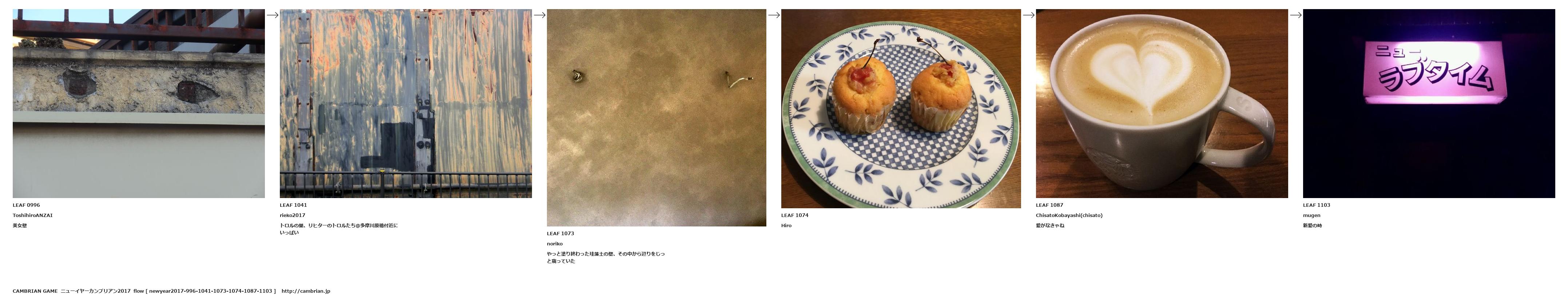1568x300 pixels.
Task: Click author name mugen
Action: [1312, 216]
